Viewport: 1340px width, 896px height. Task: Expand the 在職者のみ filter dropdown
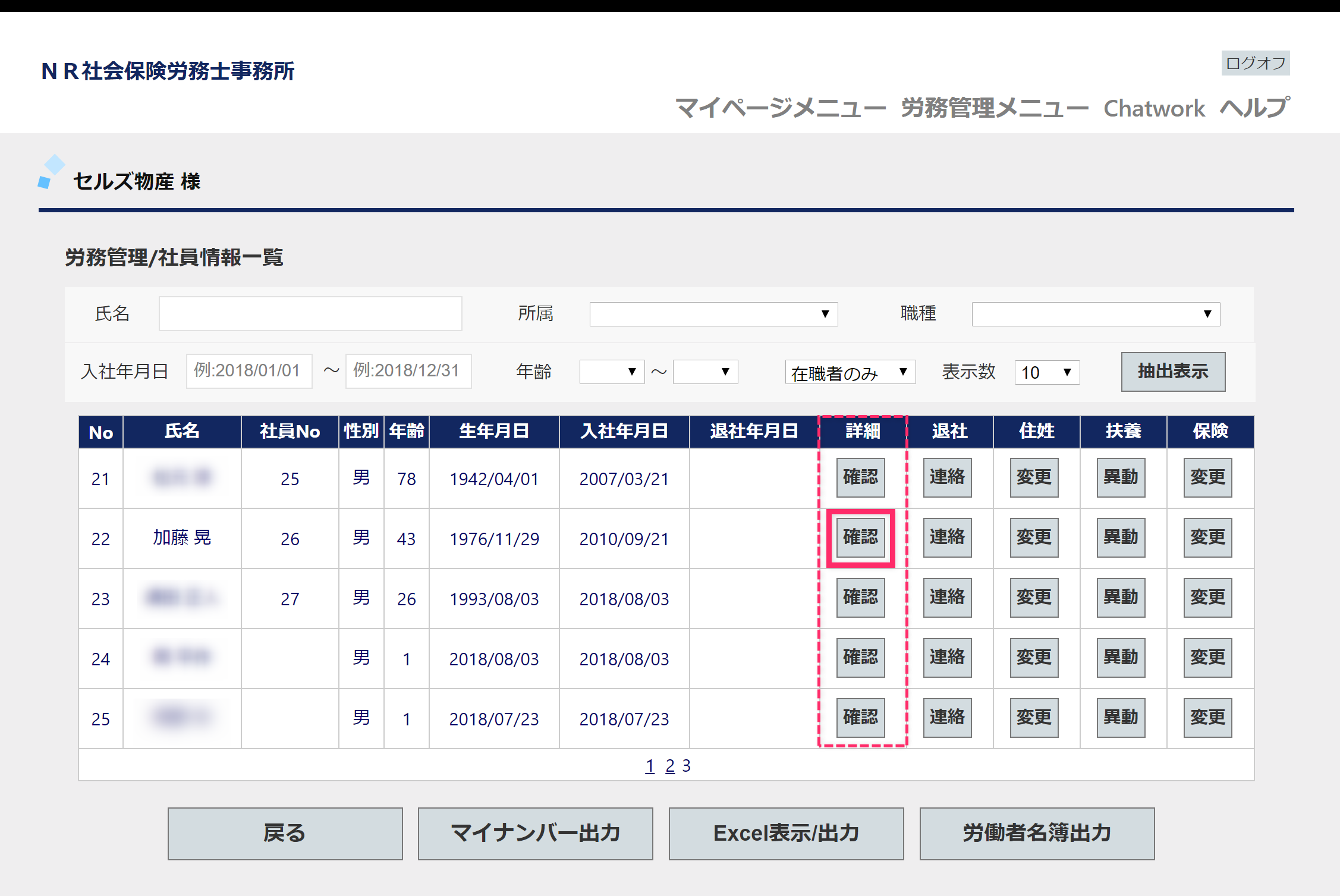850,372
